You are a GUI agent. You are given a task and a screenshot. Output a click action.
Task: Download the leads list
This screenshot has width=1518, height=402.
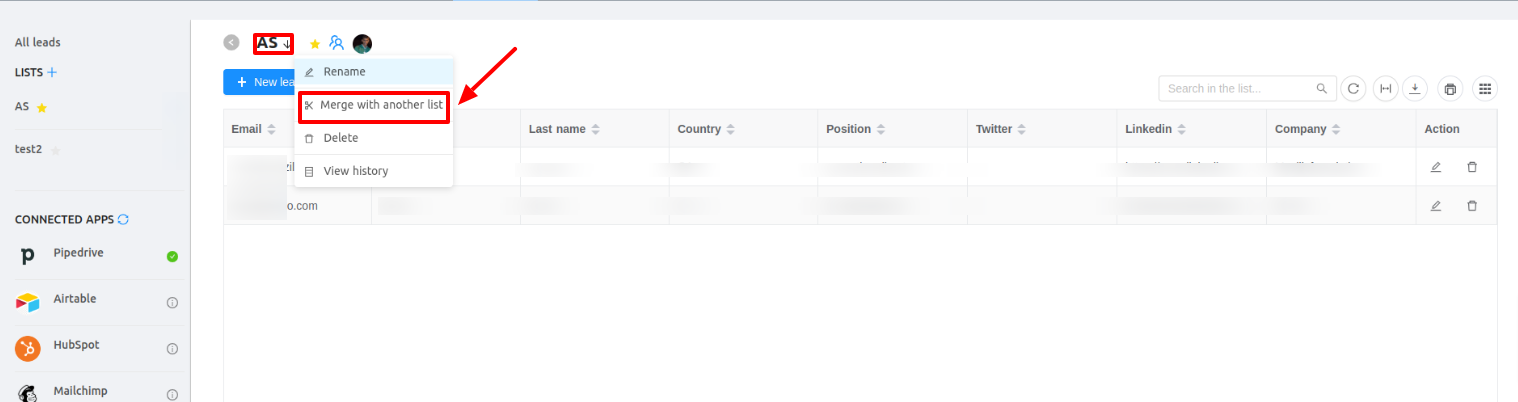1415,88
